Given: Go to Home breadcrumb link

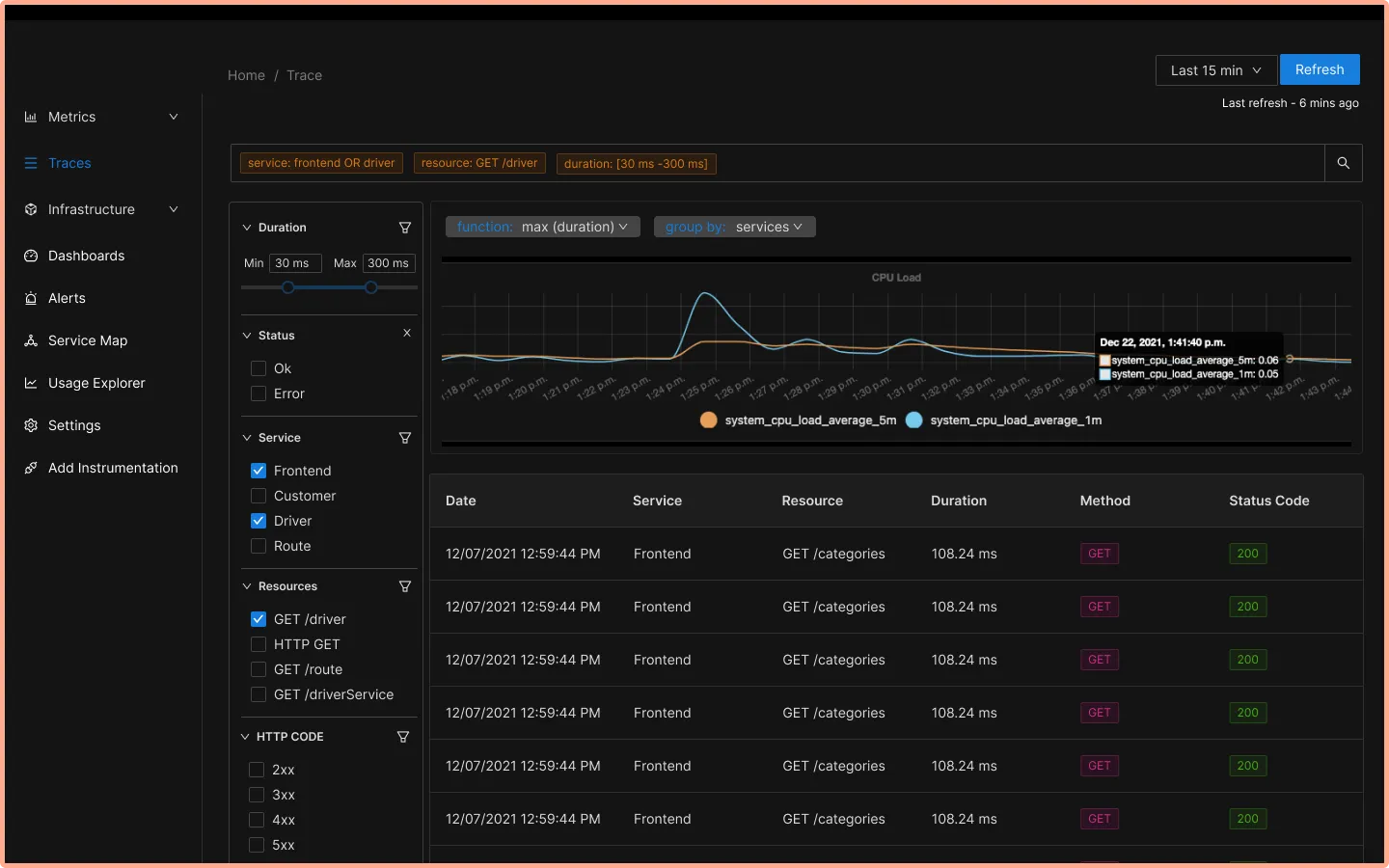Looking at the screenshot, I should [246, 75].
